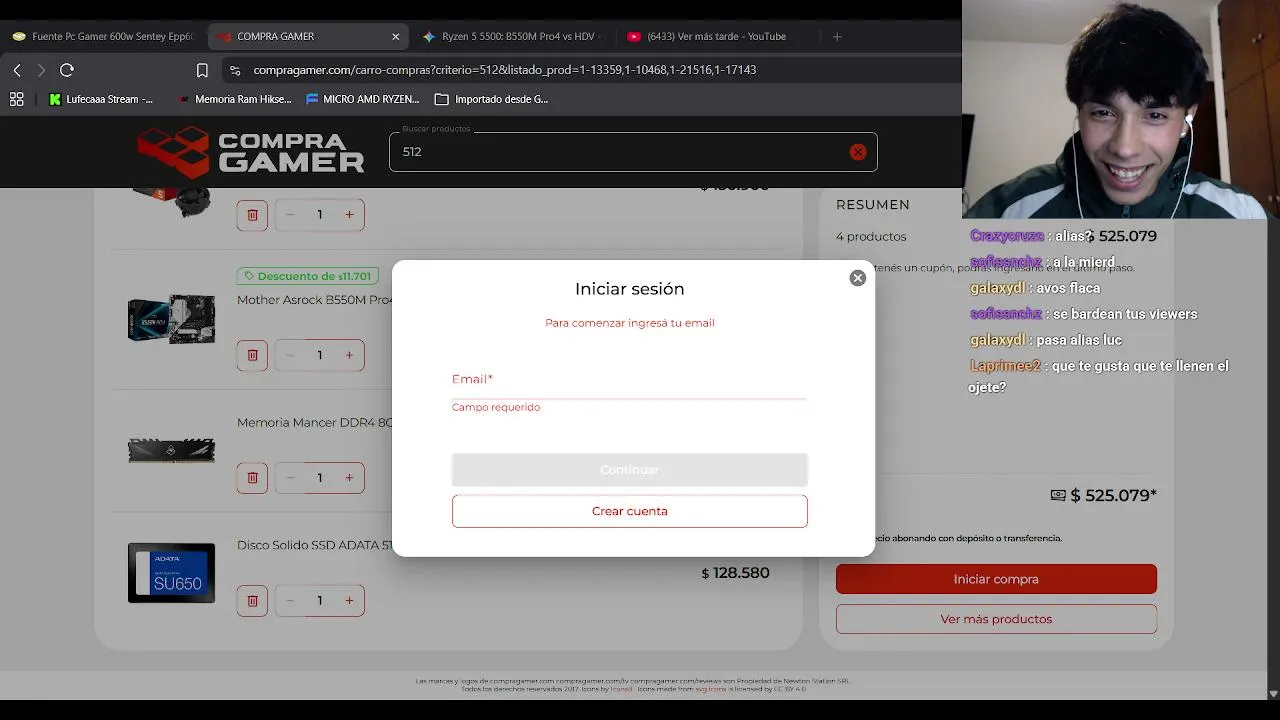Open a new browser tab
Screen dimensions: 1280x720
[x=837, y=36]
